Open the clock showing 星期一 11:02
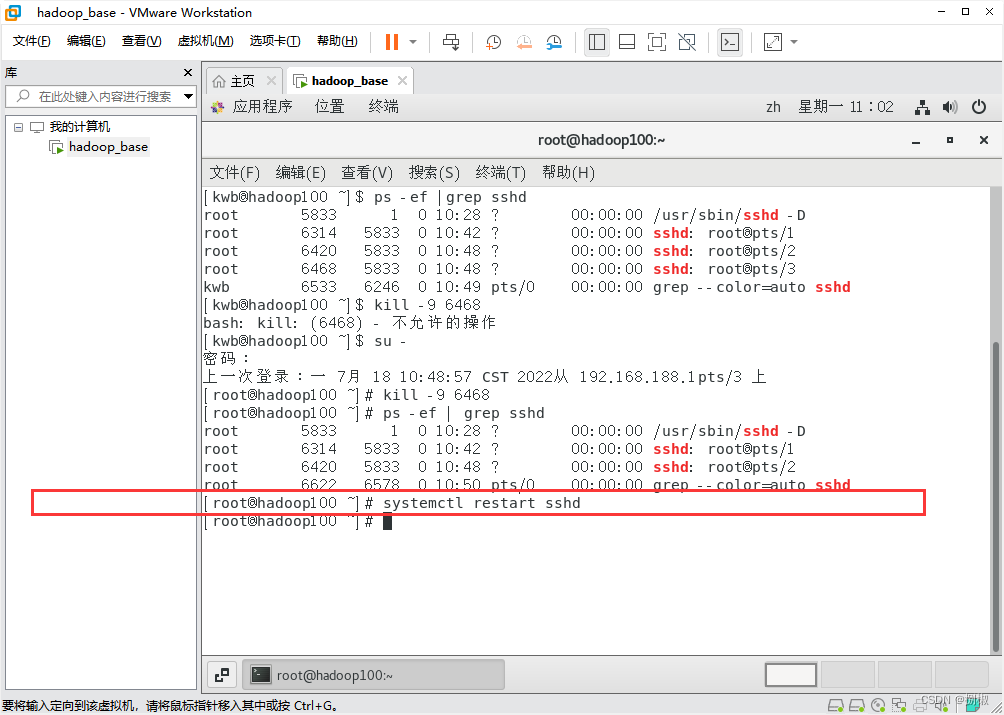Viewport: 1004px width, 715px height. [845, 107]
